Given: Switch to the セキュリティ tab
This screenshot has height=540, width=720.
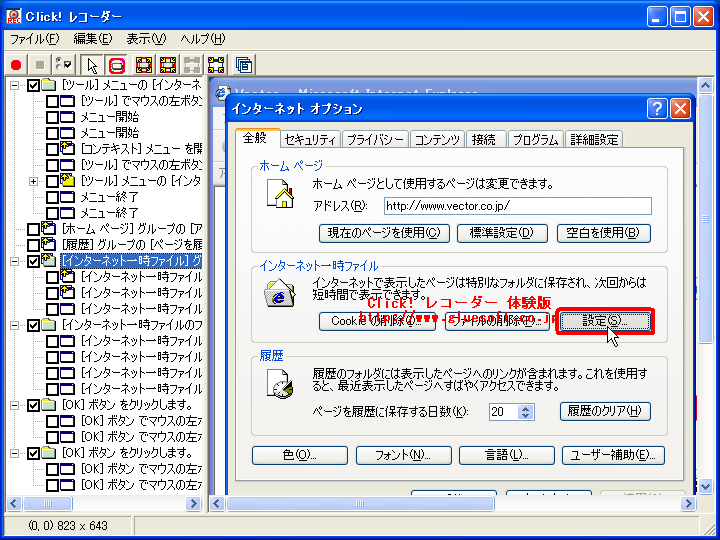Looking at the screenshot, I should (310, 140).
